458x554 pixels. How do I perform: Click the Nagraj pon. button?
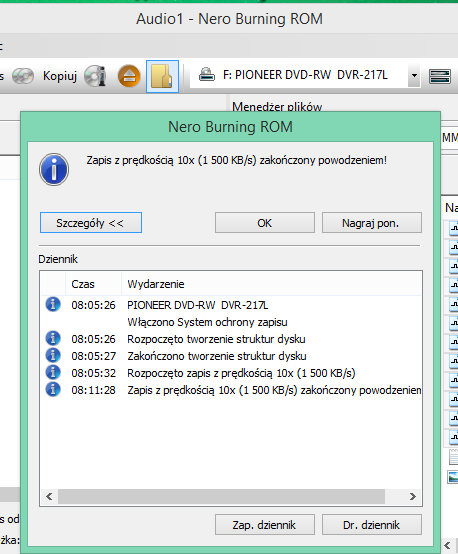coord(371,223)
